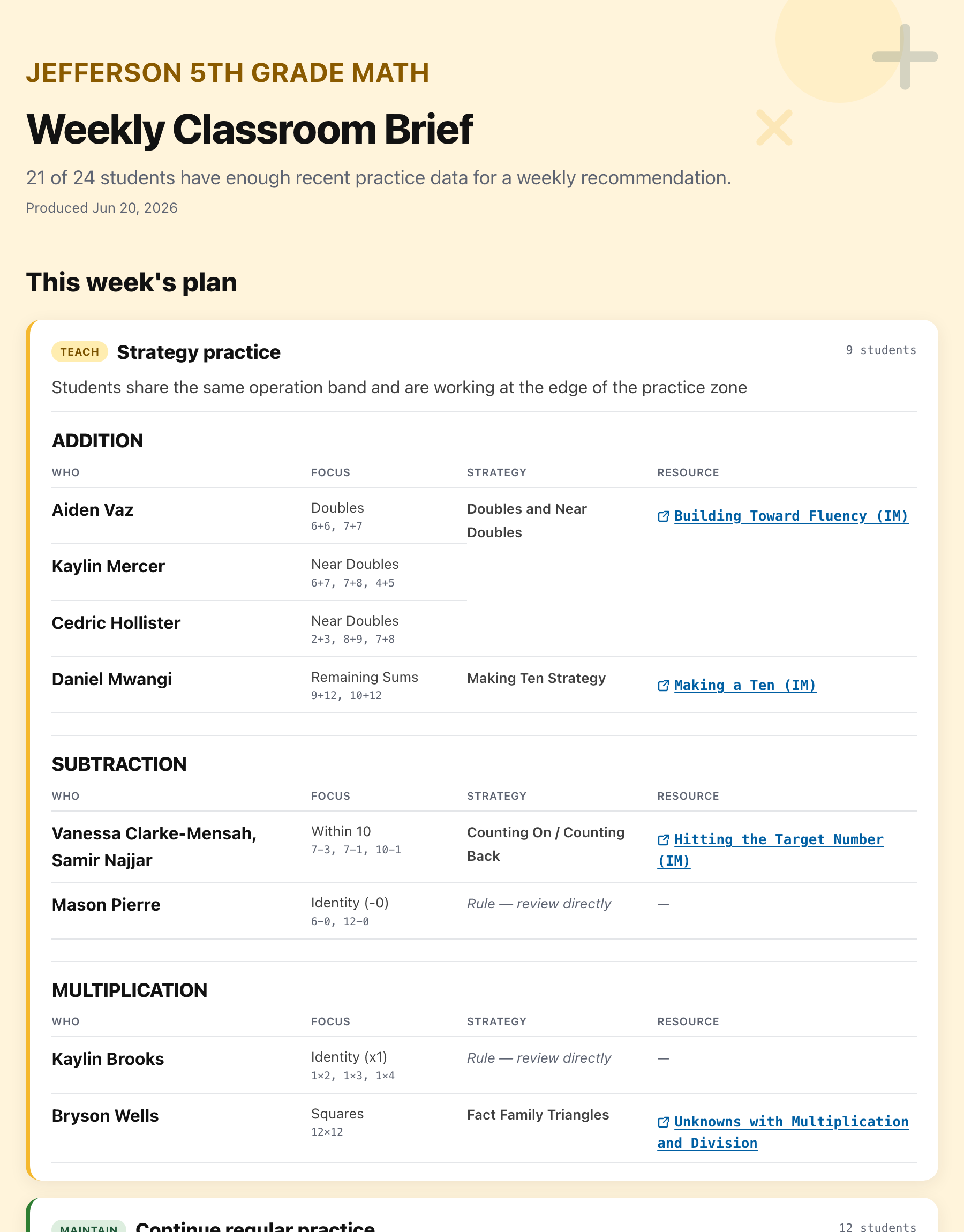The width and height of the screenshot is (964, 1232).
Task: Select the Aiden Vaz student row
Action: pos(484,516)
